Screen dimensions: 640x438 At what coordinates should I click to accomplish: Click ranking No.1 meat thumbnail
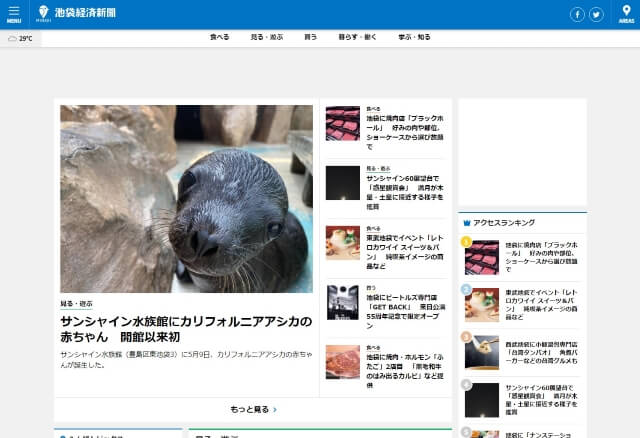pos(482,257)
